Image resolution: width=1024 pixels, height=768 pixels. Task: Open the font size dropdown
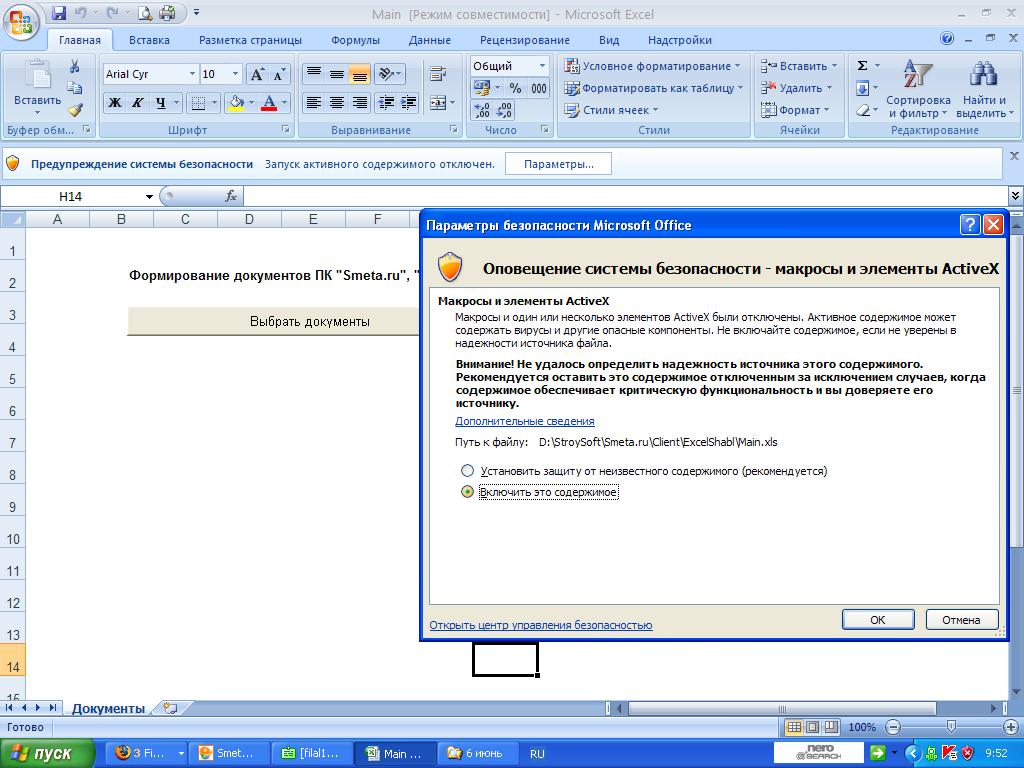(x=235, y=74)
